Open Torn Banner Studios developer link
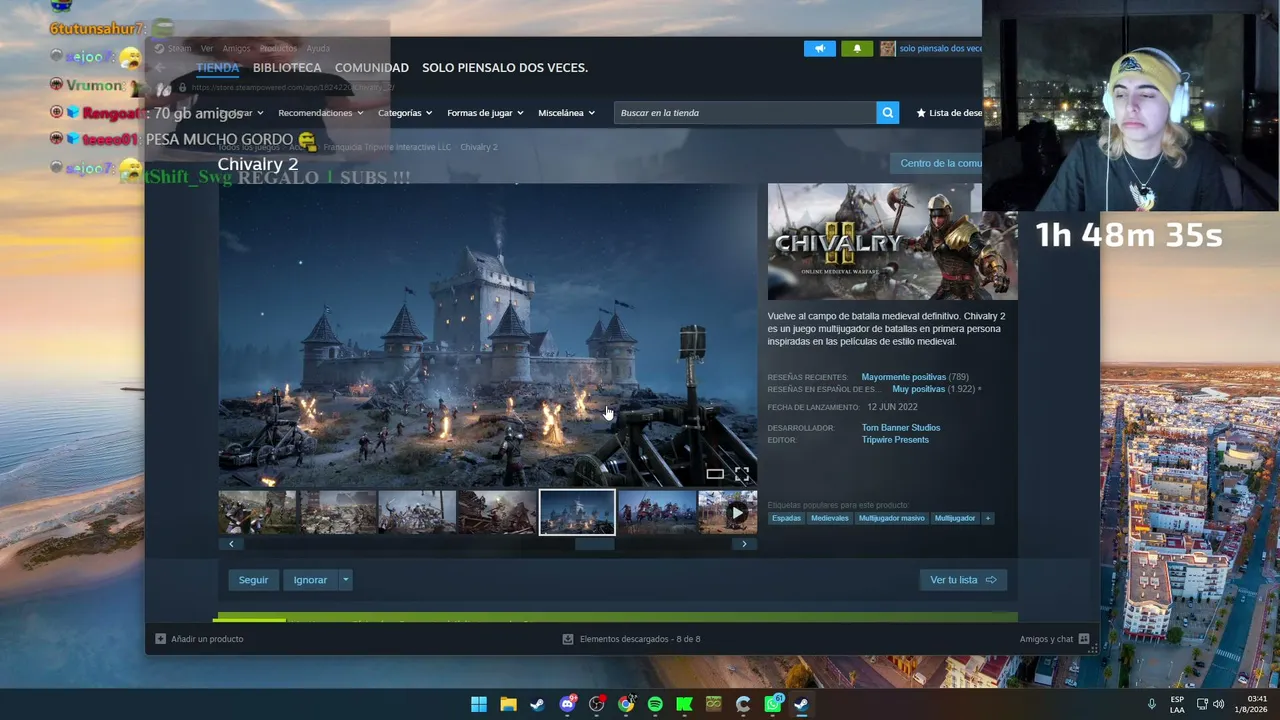This screenshot has height=720, width=1280. [901, 428]
